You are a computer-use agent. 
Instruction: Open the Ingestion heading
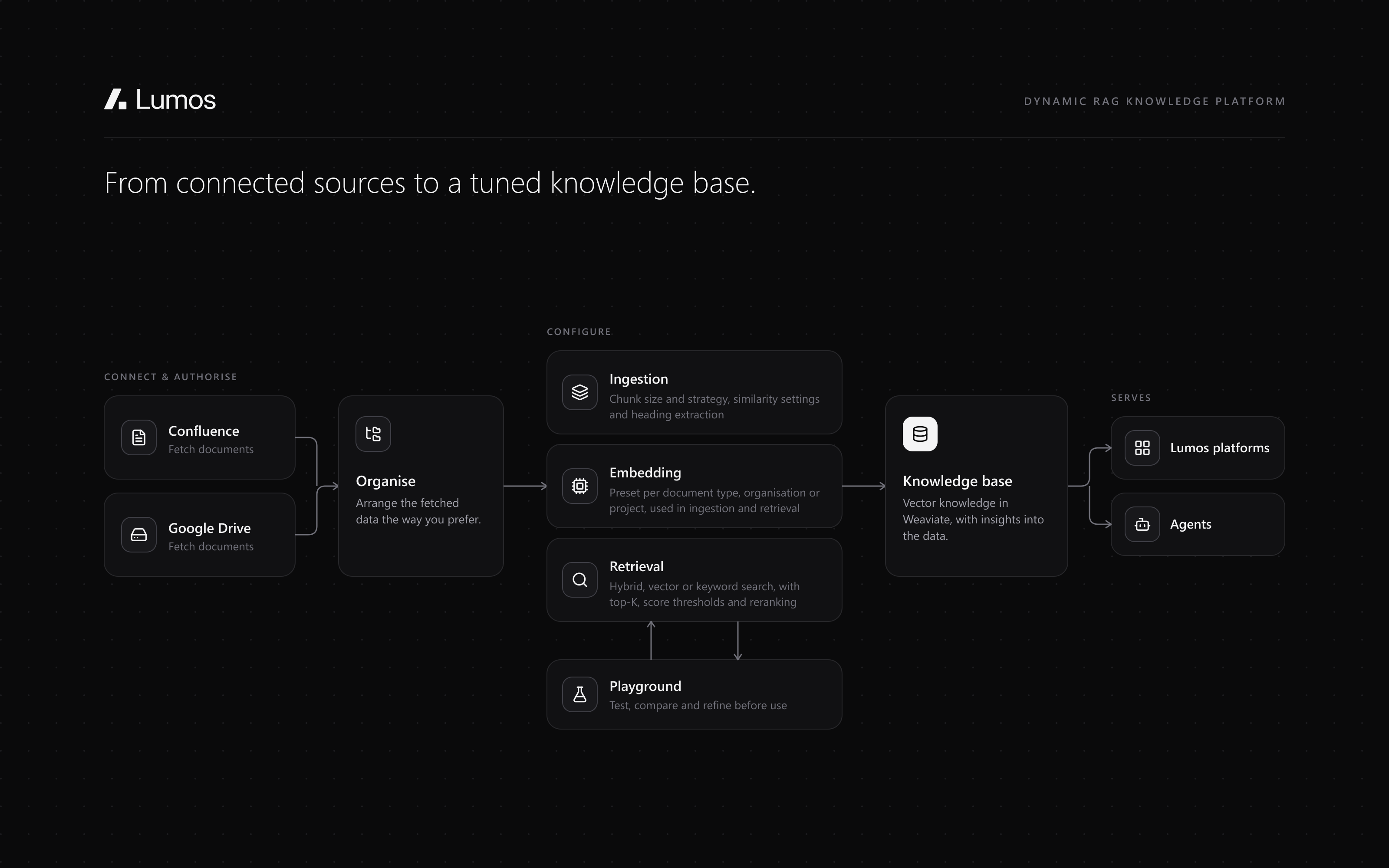click(639, 379)
